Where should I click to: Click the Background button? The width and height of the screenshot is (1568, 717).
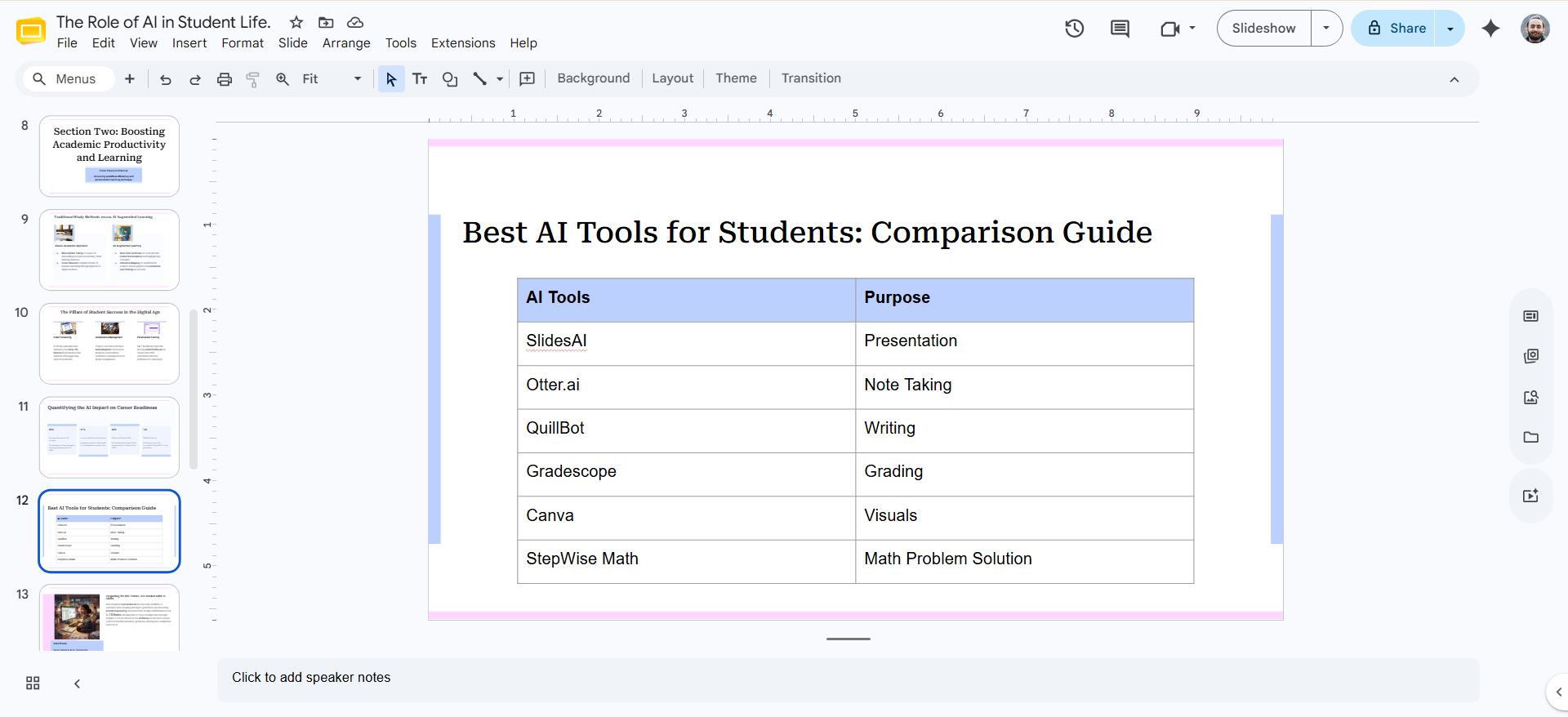tap(594, 78)
